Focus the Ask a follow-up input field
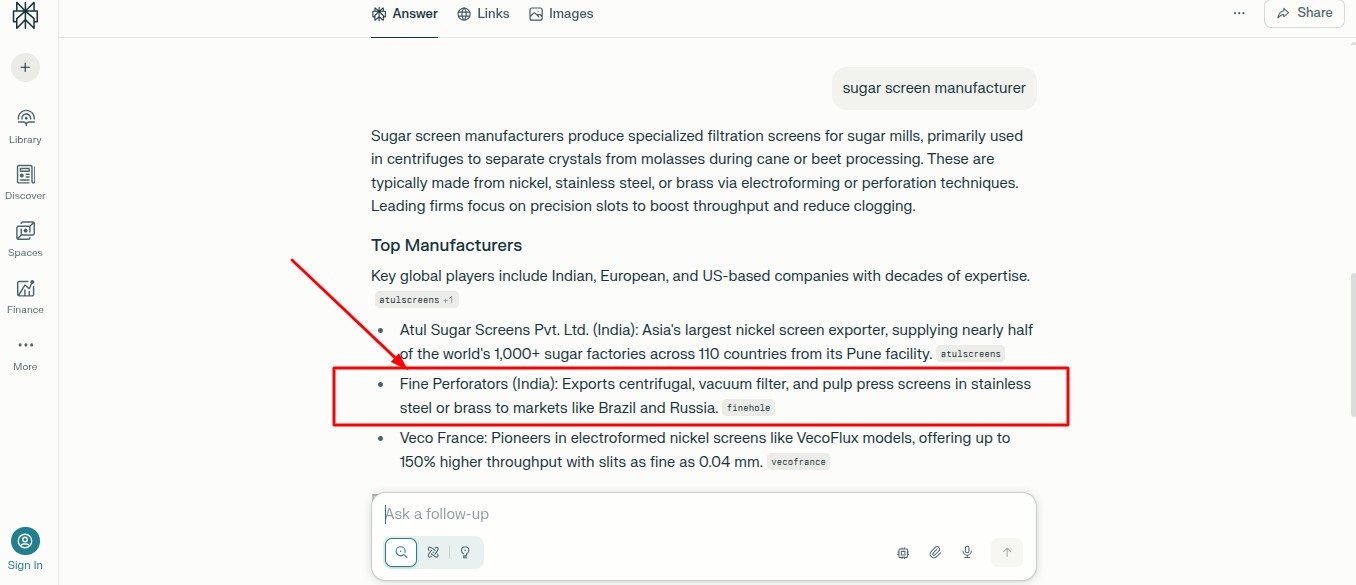This screenshot has width=1356, height=585. point(700,514)
